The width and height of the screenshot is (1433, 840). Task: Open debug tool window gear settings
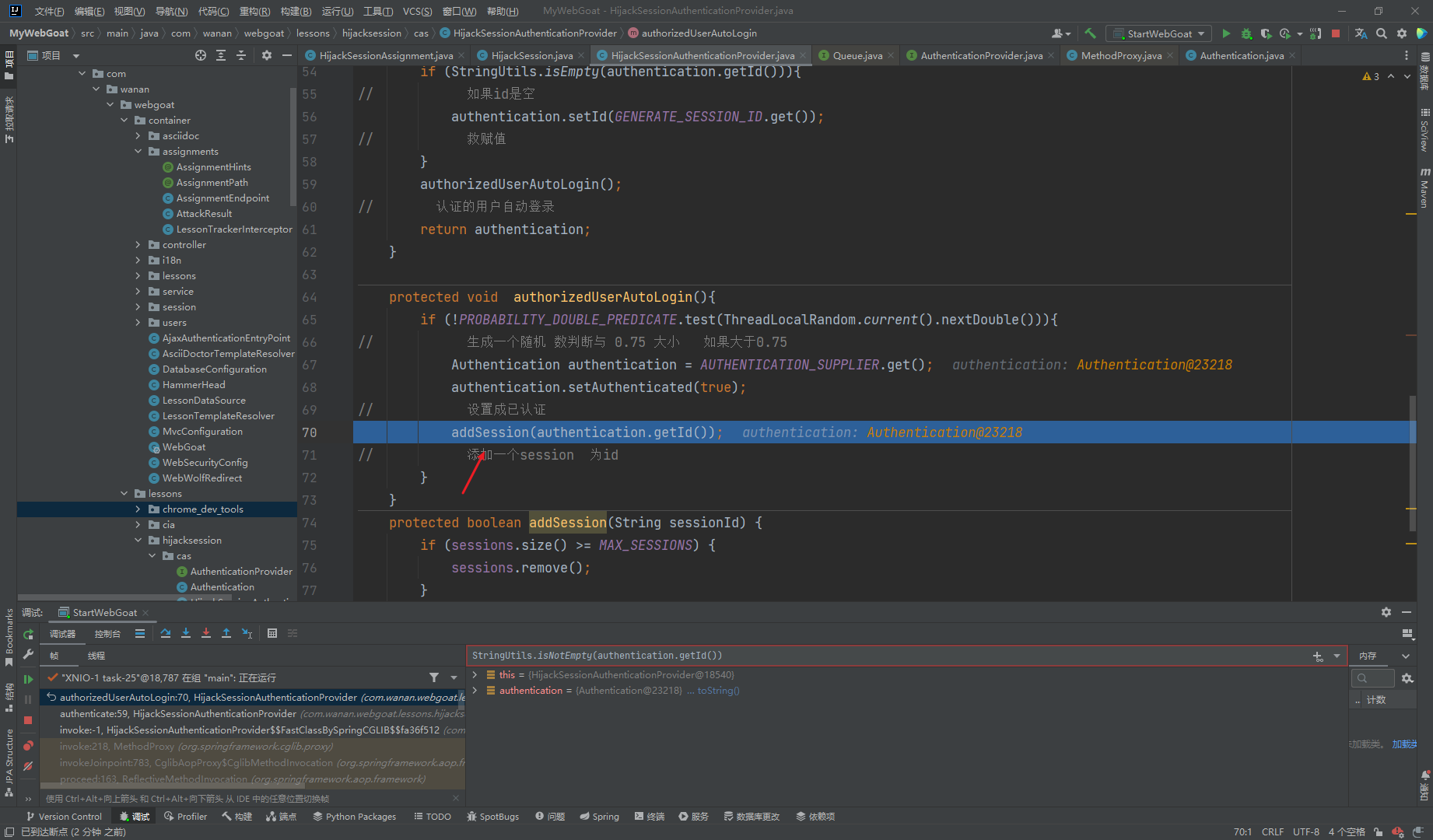(x=1386, y=613)
